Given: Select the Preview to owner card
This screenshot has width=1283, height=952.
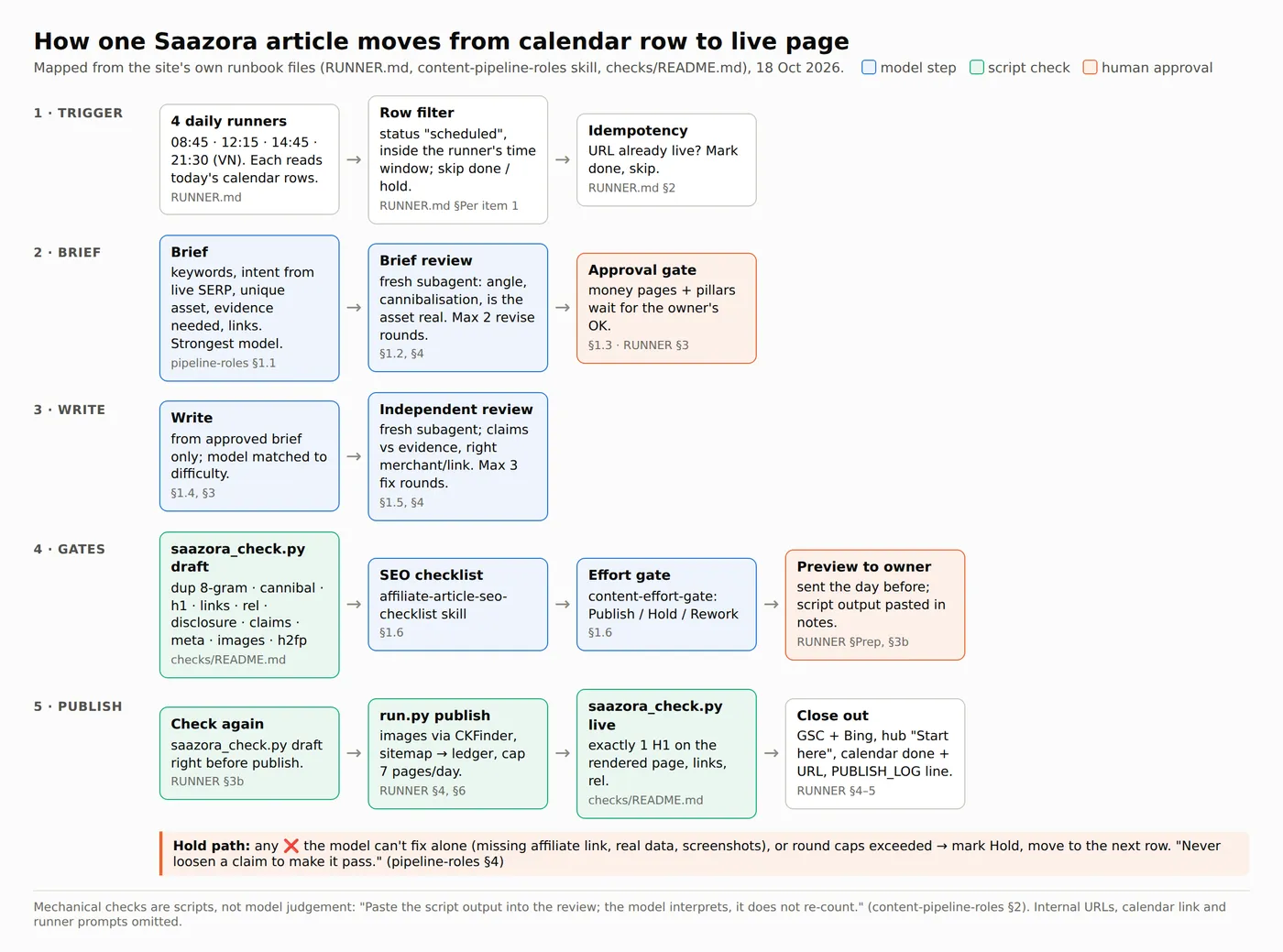Looking at the screenshot, I should point(875,605).
